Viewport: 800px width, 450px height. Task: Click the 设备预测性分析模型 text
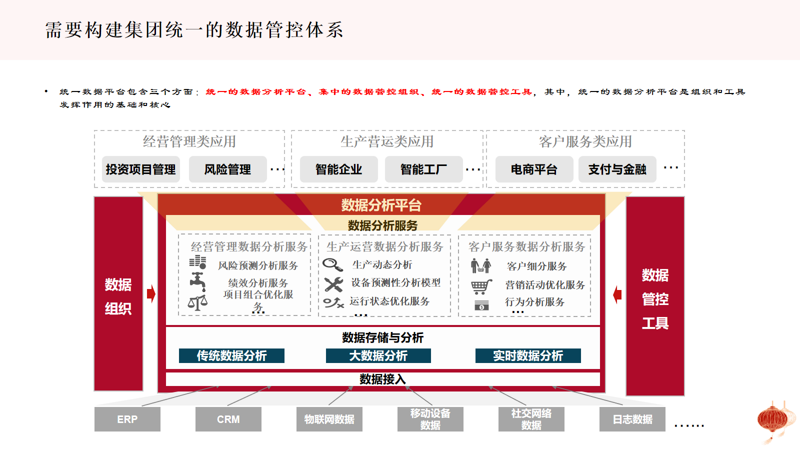pyautogui.click(x=395, y=282)
